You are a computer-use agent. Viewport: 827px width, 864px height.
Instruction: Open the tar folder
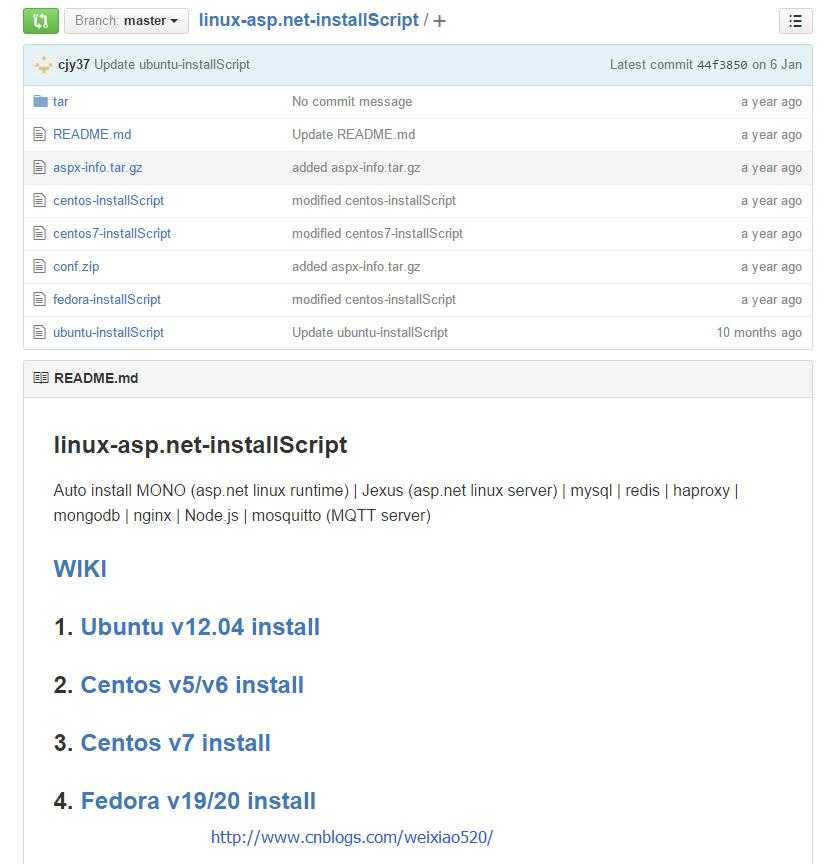pyautogui.click(x=61, y=102)
